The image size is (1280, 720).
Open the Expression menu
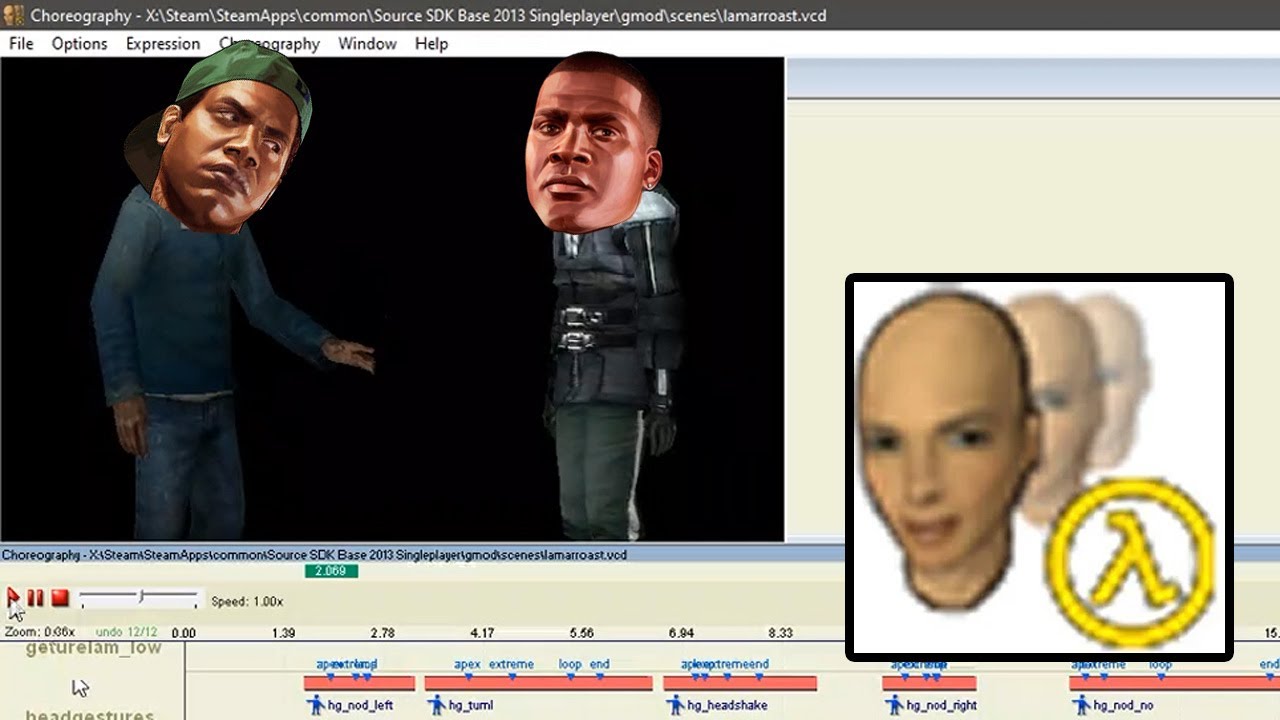(163, 44)
